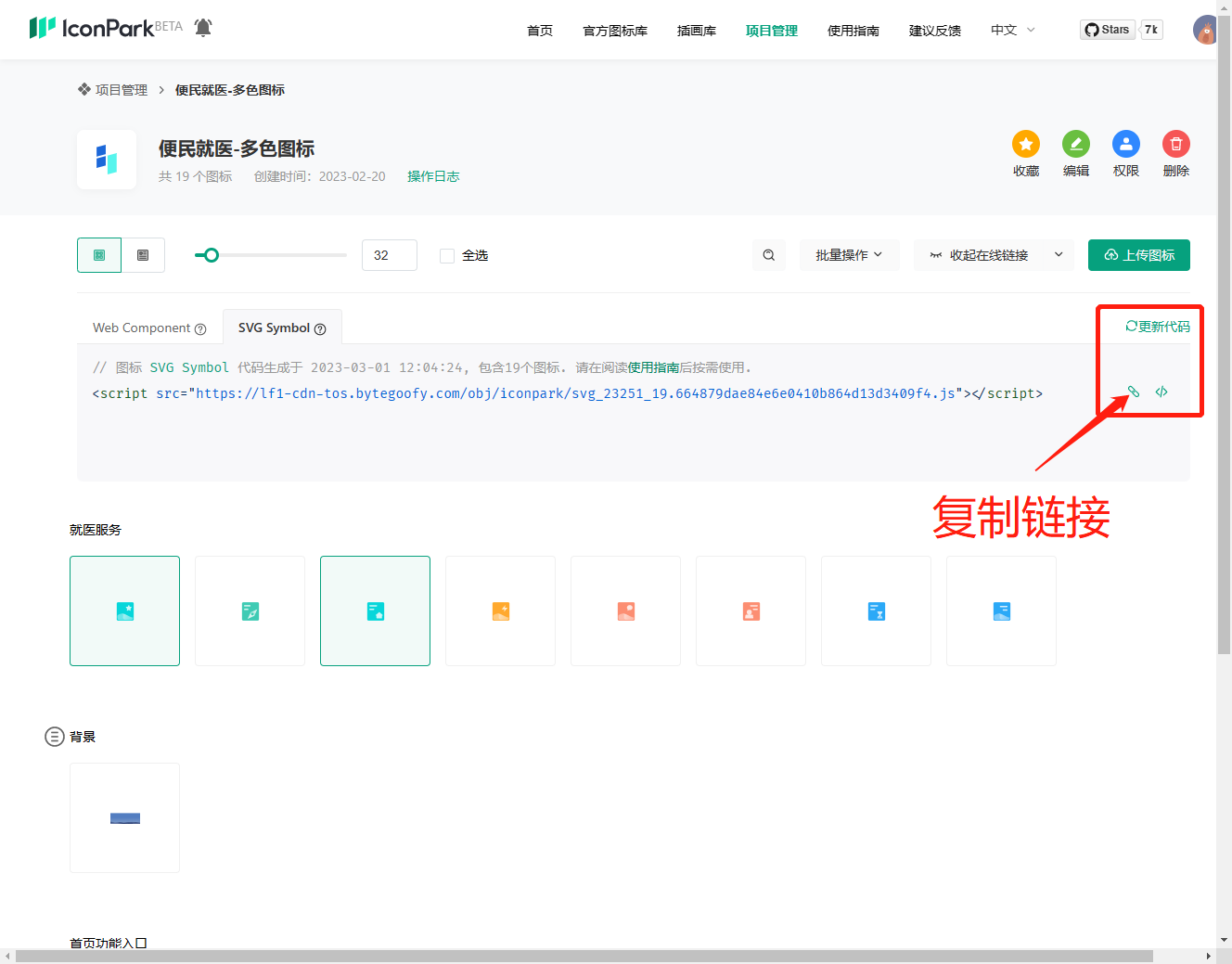Open the 中文 language dropdown
Screen dimensions: 1232x964
(1012, 30)
